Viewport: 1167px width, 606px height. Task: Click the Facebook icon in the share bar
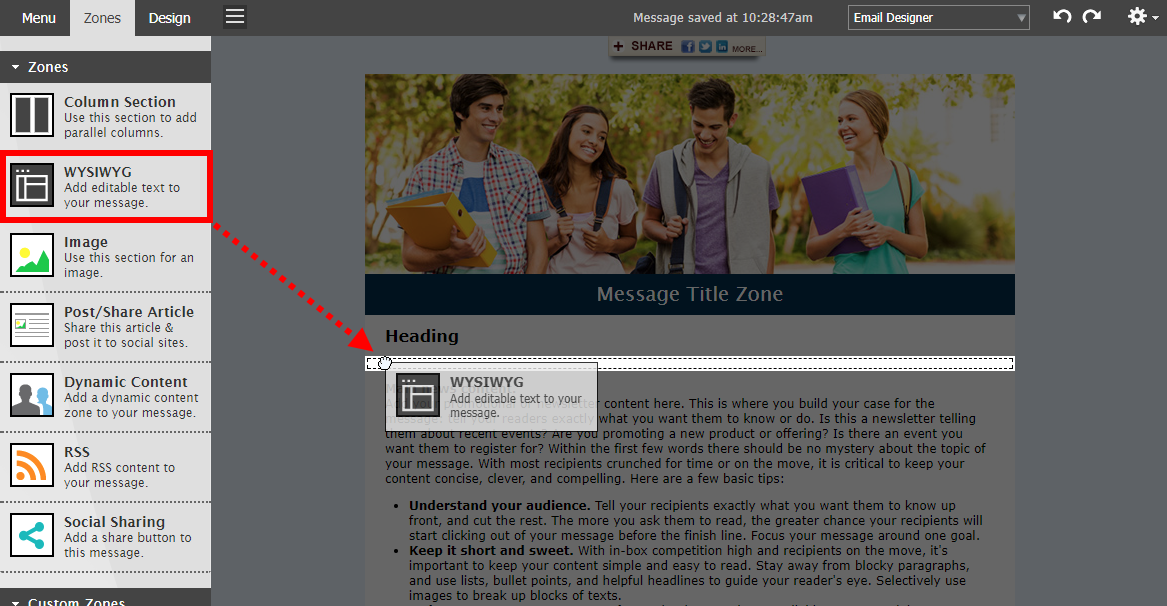pos(687,46)
